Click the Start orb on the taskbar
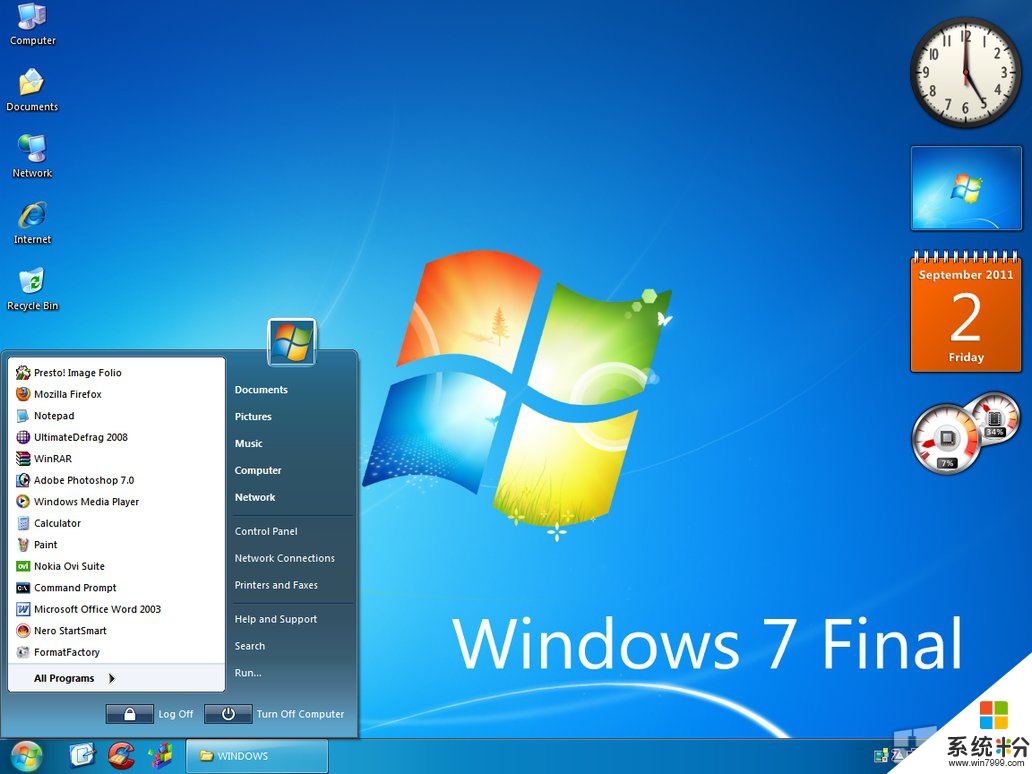This screenshot has width=1032, height=774. coord(26,756)
